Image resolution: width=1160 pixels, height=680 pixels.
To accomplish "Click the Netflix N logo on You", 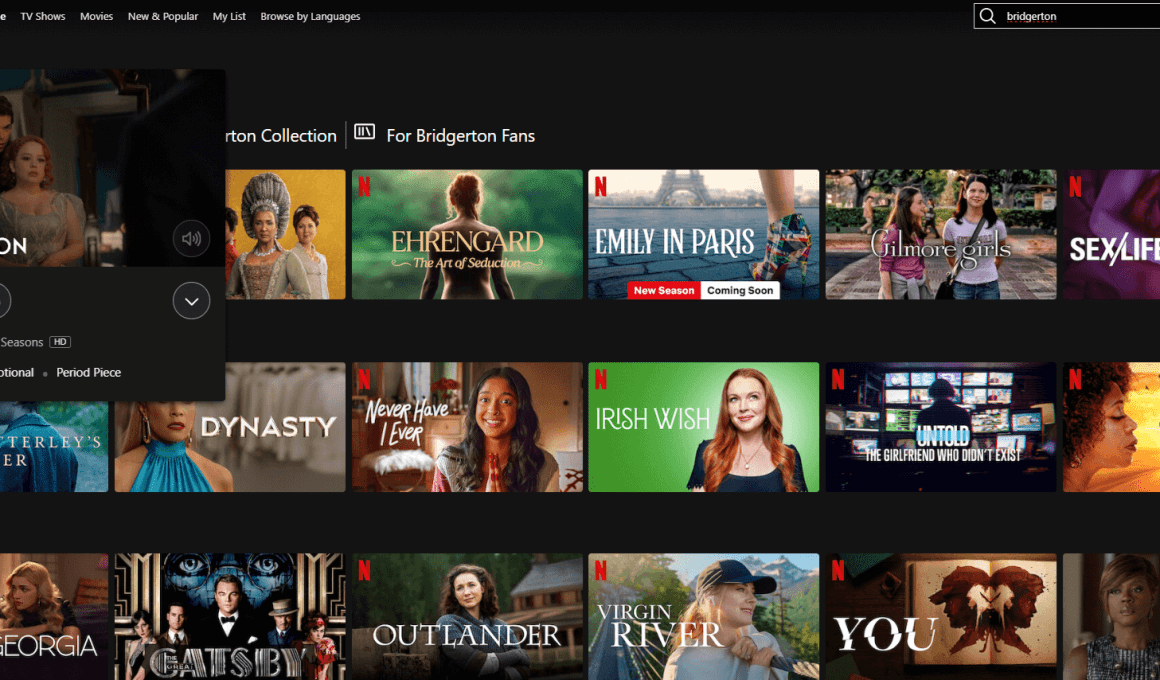I will click(837, 570).
